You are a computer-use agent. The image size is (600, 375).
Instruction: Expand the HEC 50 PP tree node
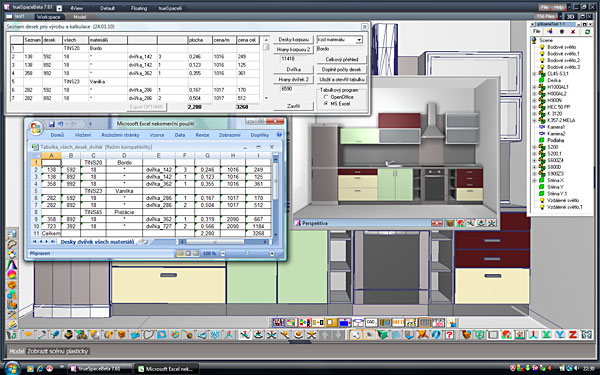click(535, 107)
